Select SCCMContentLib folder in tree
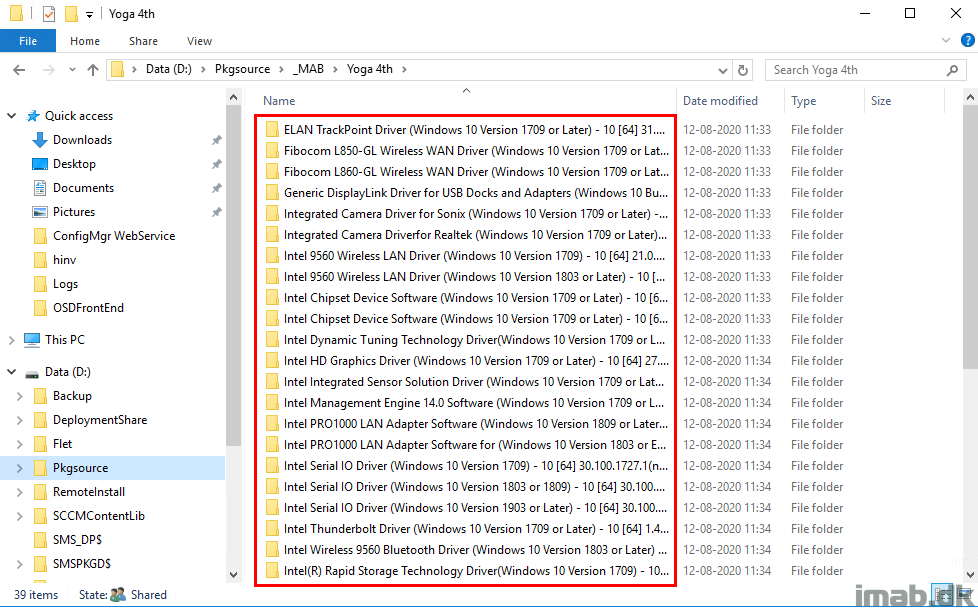Image resolution: width=978 pixels, height=608 pixels. 99,516
